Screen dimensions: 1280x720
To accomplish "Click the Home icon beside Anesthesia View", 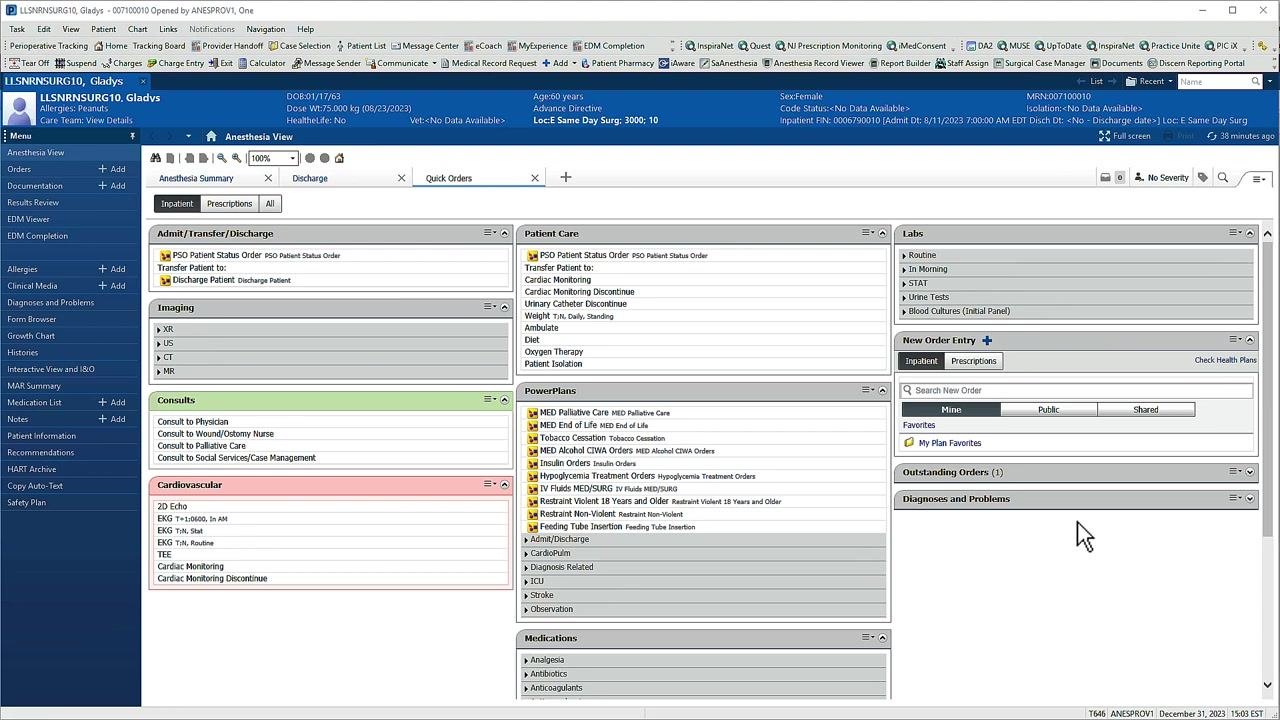I will click(x=211, y=136).
